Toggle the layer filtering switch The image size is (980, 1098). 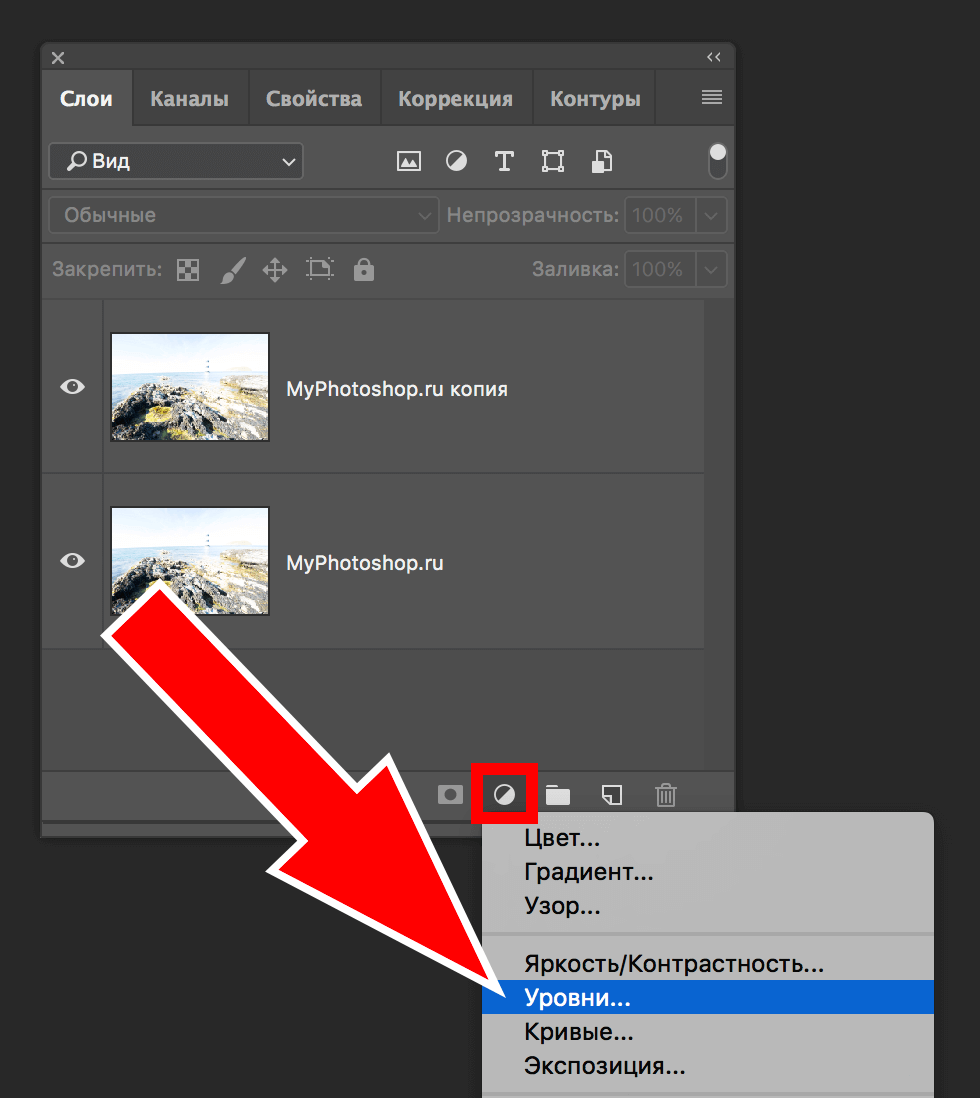click(x=717, y=161)
